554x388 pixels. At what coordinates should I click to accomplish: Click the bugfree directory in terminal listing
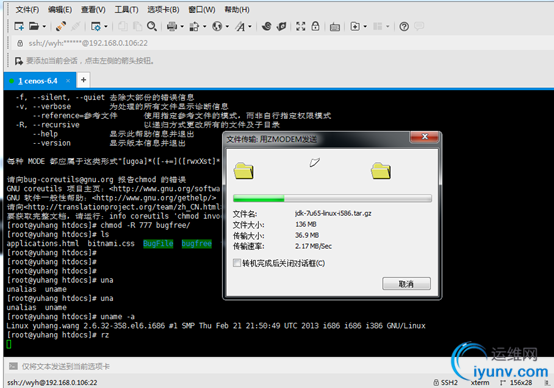[x=196, y=243]
